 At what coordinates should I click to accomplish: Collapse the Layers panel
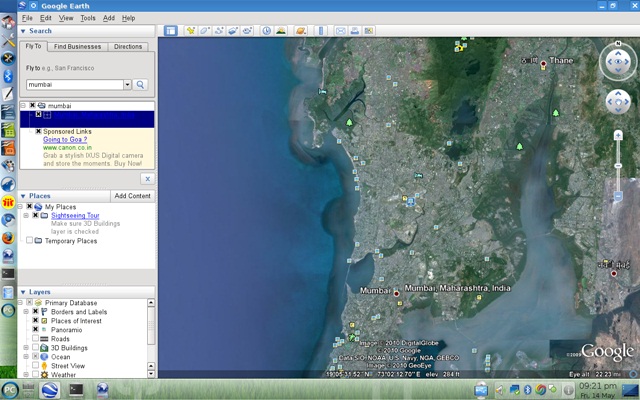click(x=24, y=292)
